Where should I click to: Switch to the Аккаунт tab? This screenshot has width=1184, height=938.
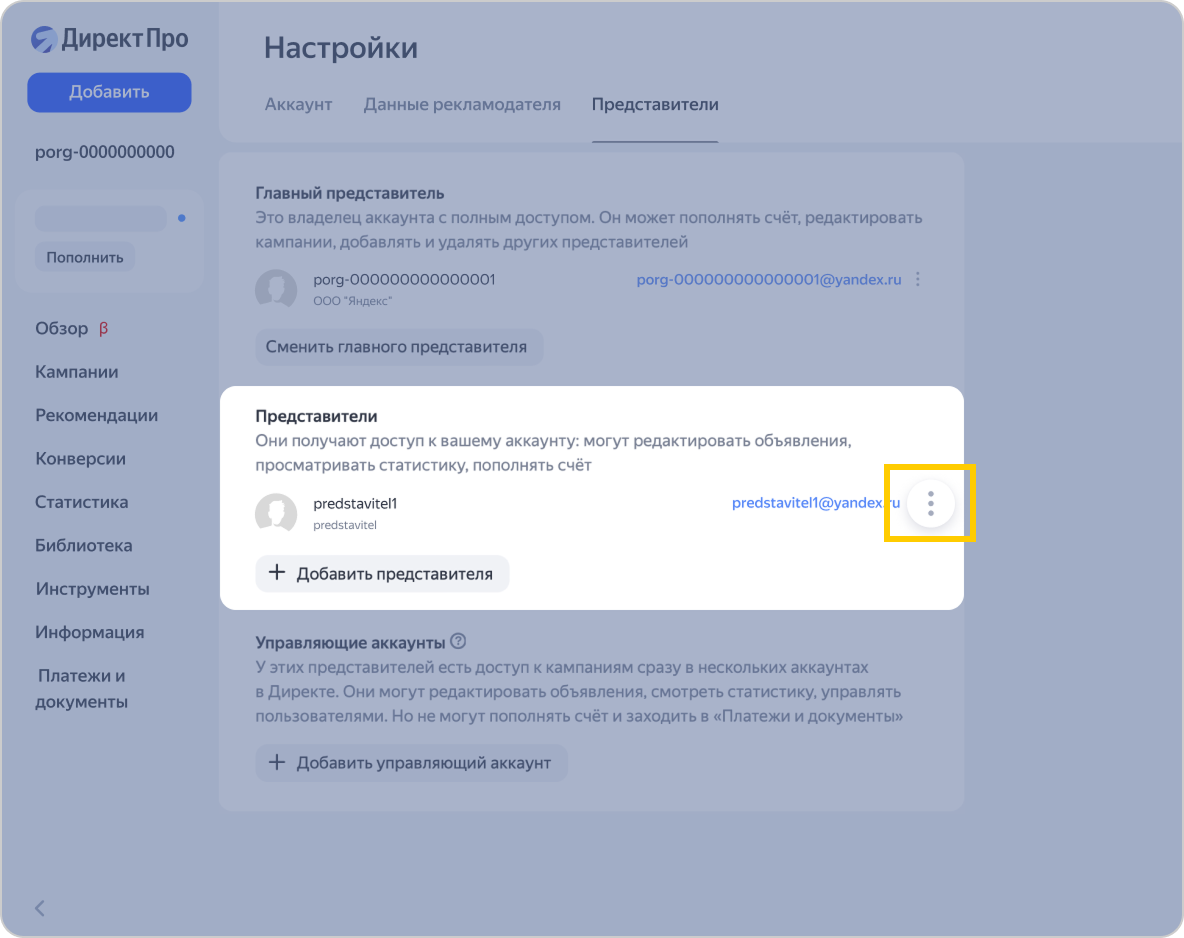tap(298, 105)
